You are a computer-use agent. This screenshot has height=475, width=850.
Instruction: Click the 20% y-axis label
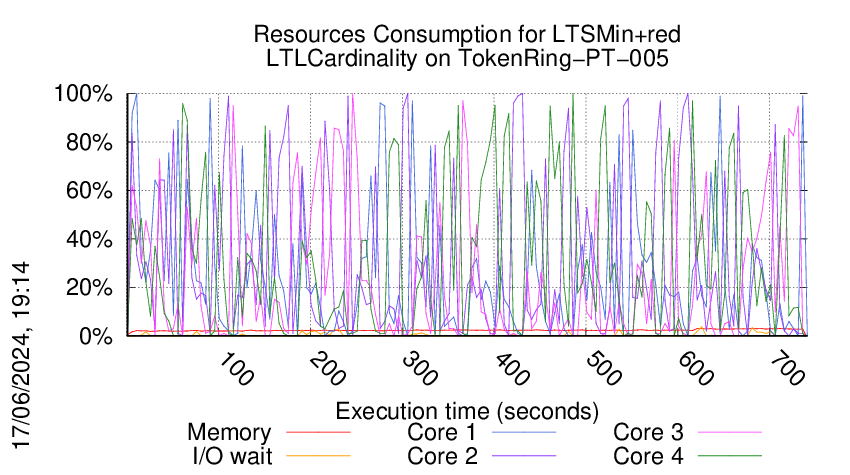click(89, 287)
